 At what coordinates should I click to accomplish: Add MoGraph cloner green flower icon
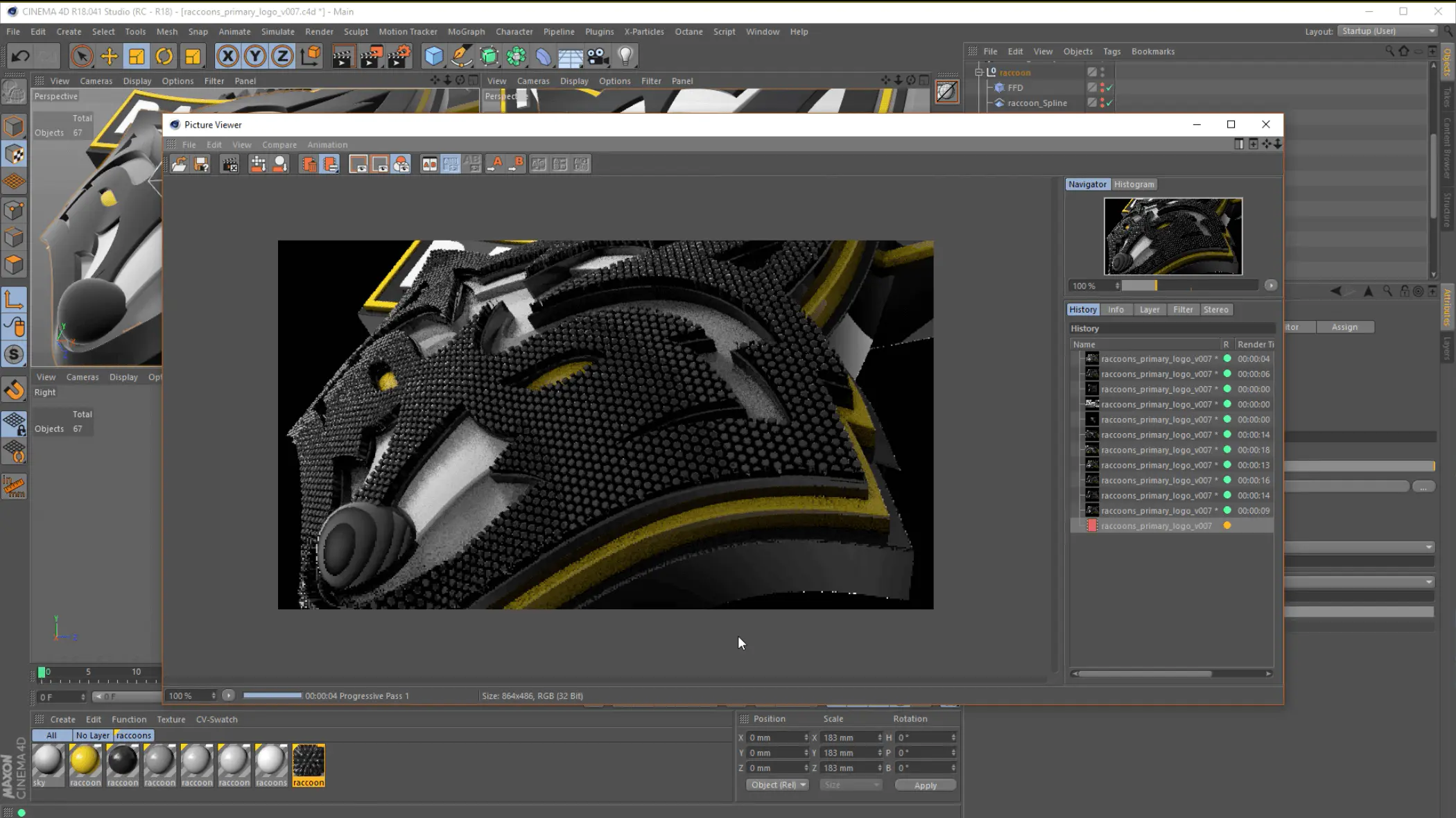[x=517, y=56]
